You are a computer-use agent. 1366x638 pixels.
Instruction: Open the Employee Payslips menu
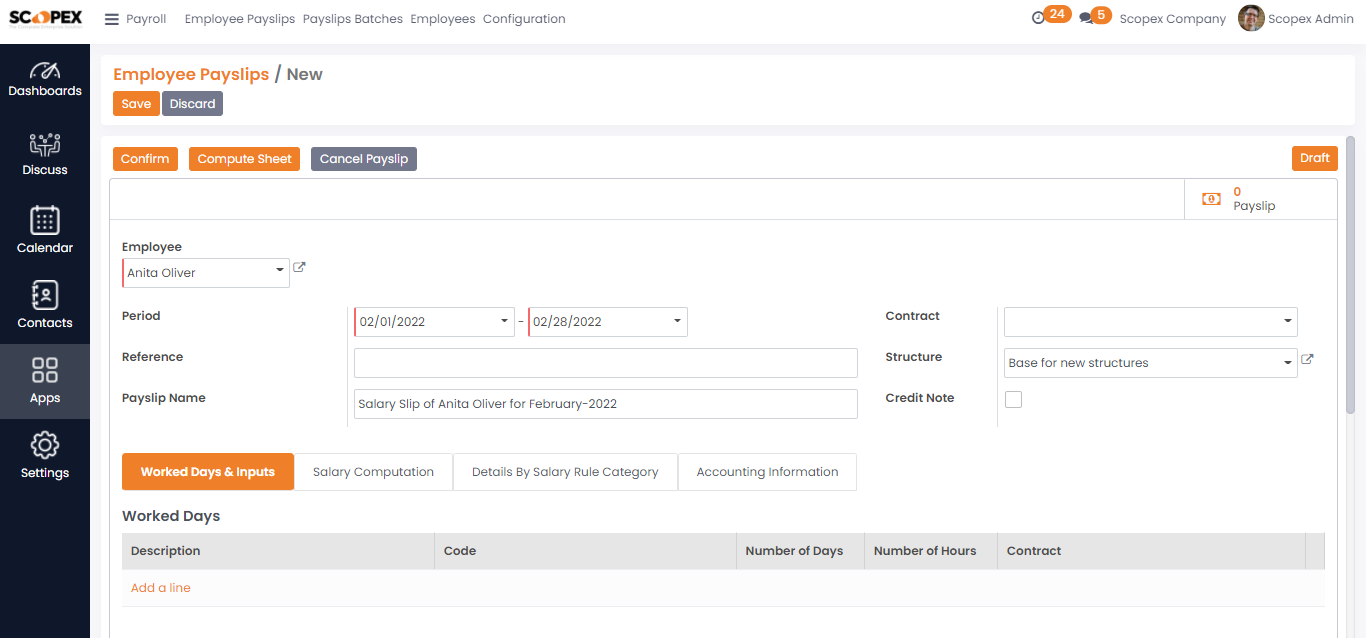pyautogui.click(x=240, y=19)
